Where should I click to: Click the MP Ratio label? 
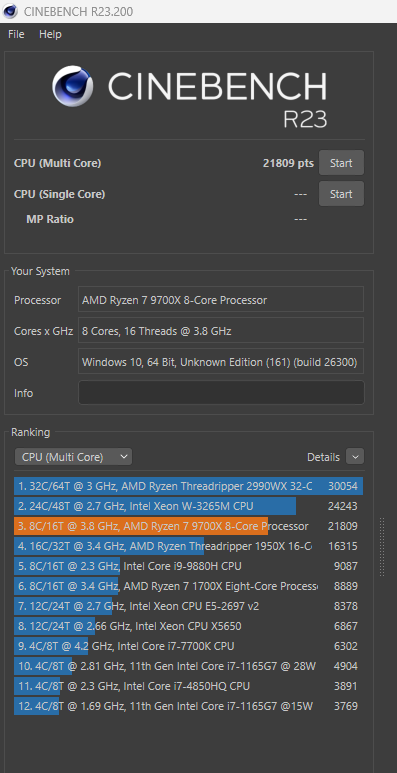click(x=50, y=219)
